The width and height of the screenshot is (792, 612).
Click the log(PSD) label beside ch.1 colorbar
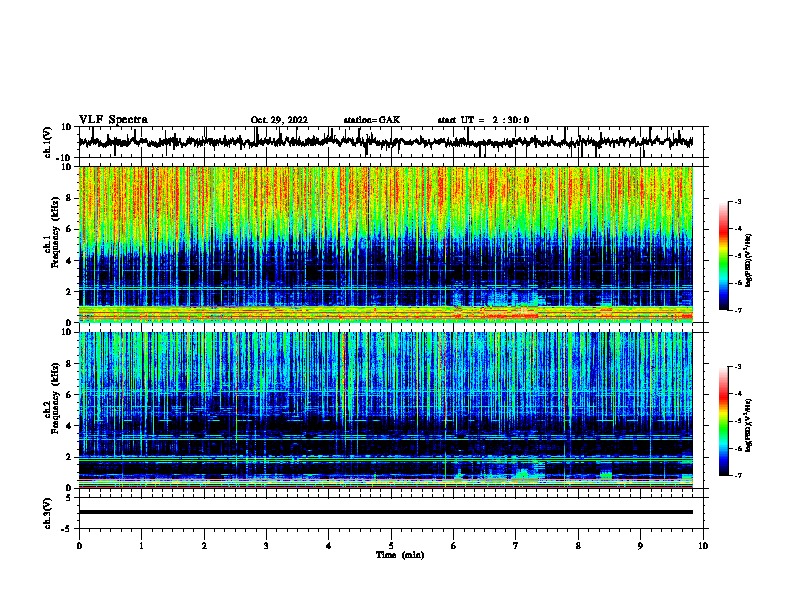pyautogui.click(x=748, y=260)
